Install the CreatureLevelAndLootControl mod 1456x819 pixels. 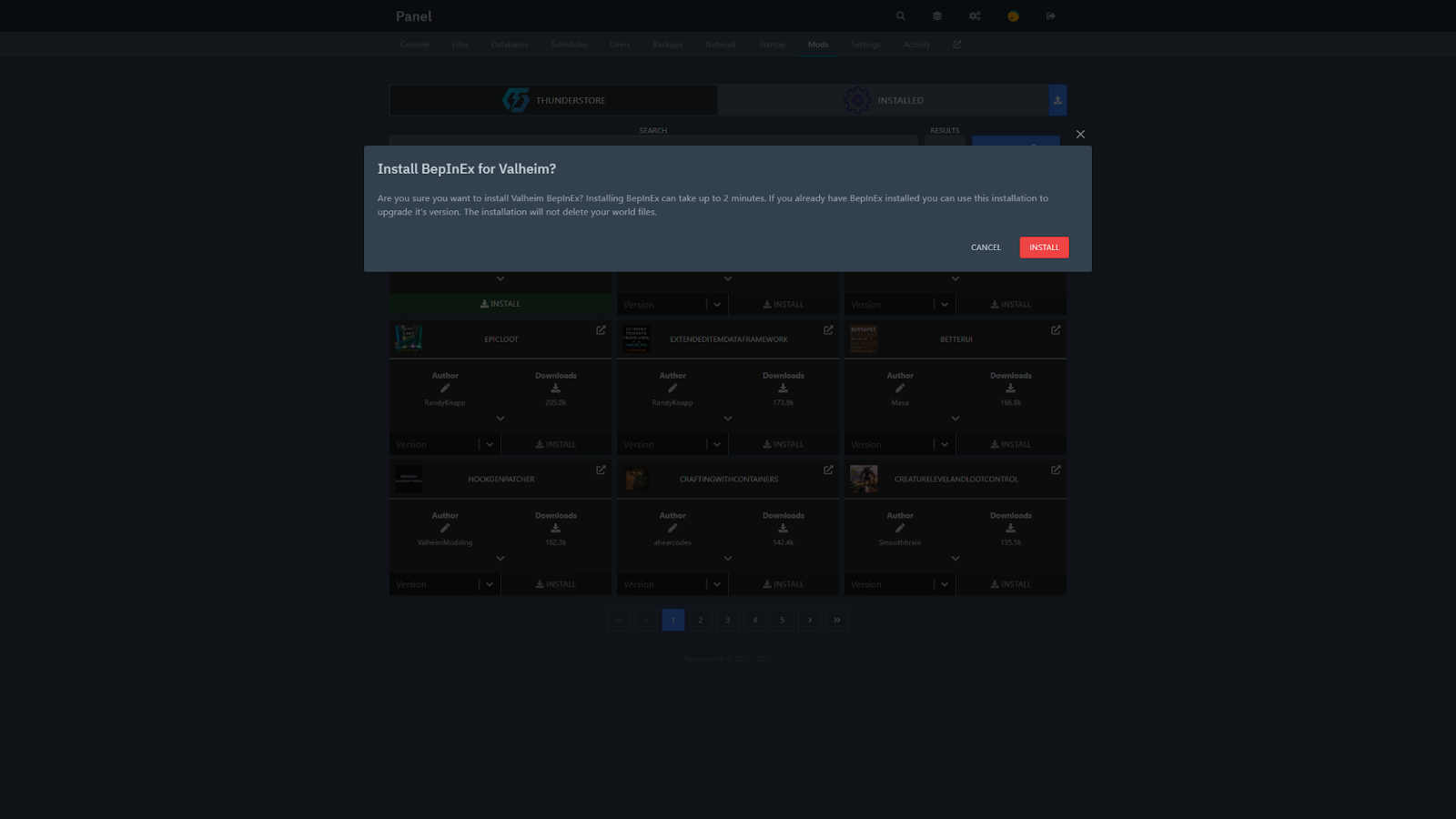coord(1011,584)
